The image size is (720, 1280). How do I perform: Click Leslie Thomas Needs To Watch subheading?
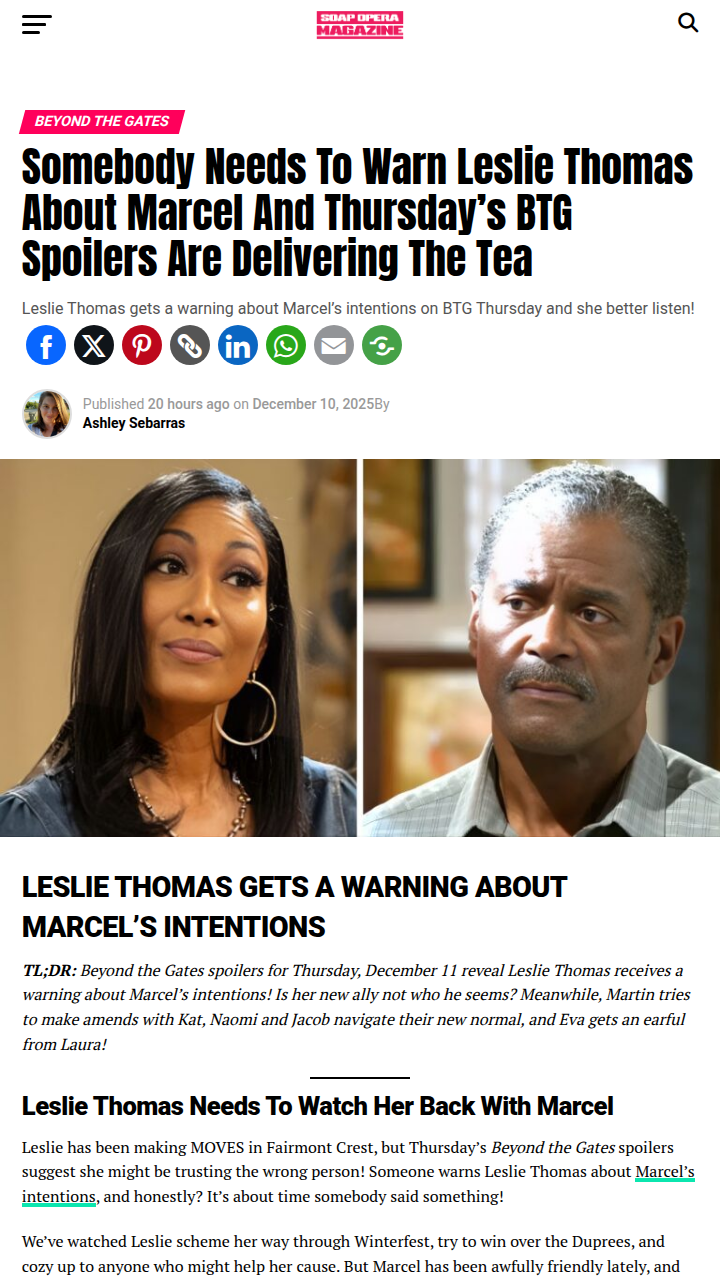318,1106
